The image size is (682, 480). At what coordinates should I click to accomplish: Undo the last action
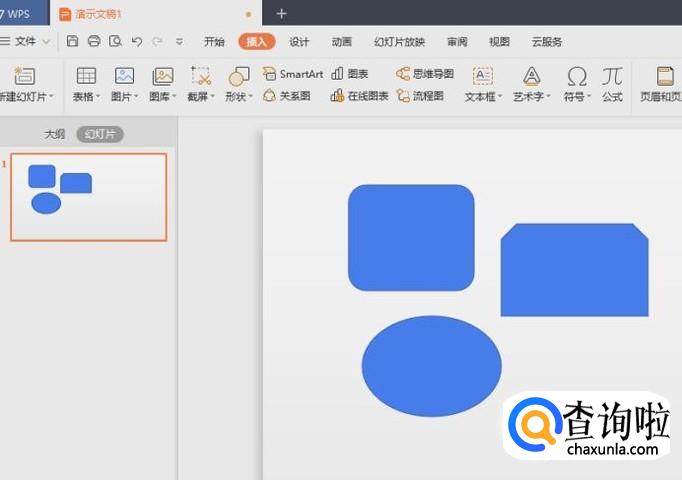click(x=137, y=41)
